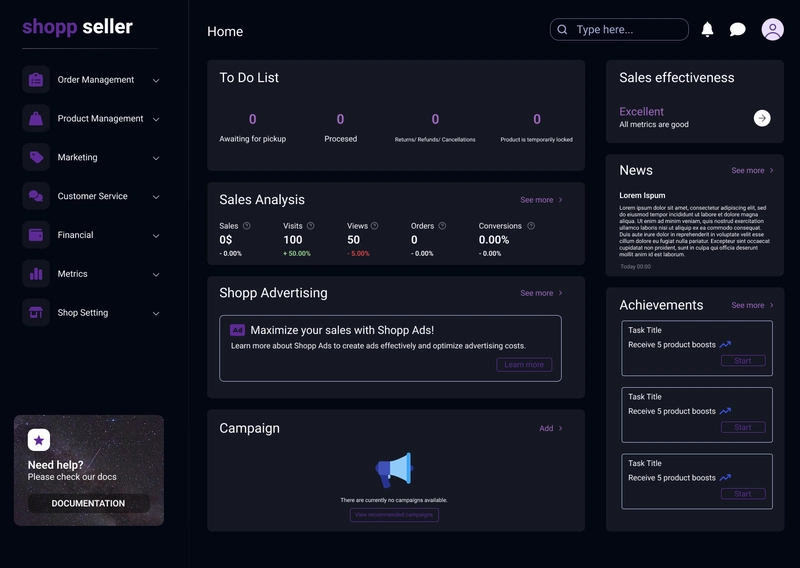Open the Metrics menu
This screenshot has width=800, height=568.
click(x=91, y=274)
